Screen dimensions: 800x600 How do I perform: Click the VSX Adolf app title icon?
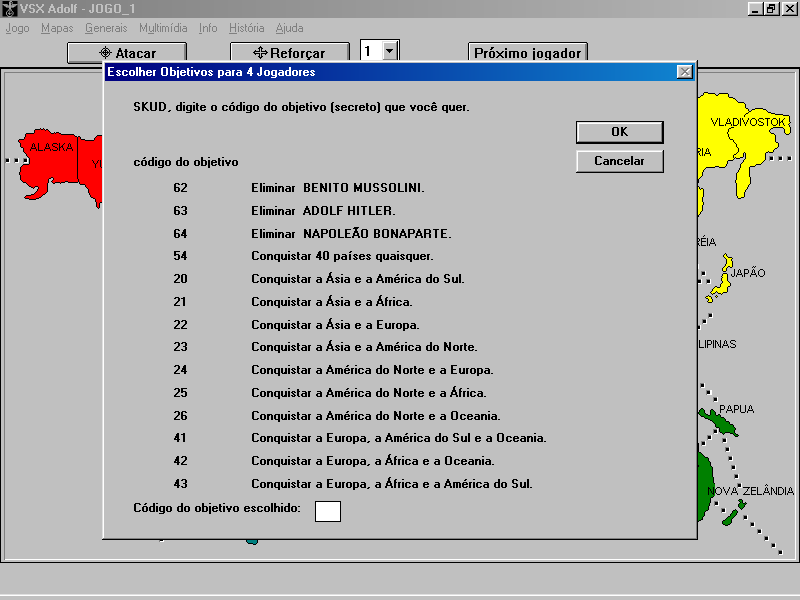pyautogui.click(x=10, y=9)
